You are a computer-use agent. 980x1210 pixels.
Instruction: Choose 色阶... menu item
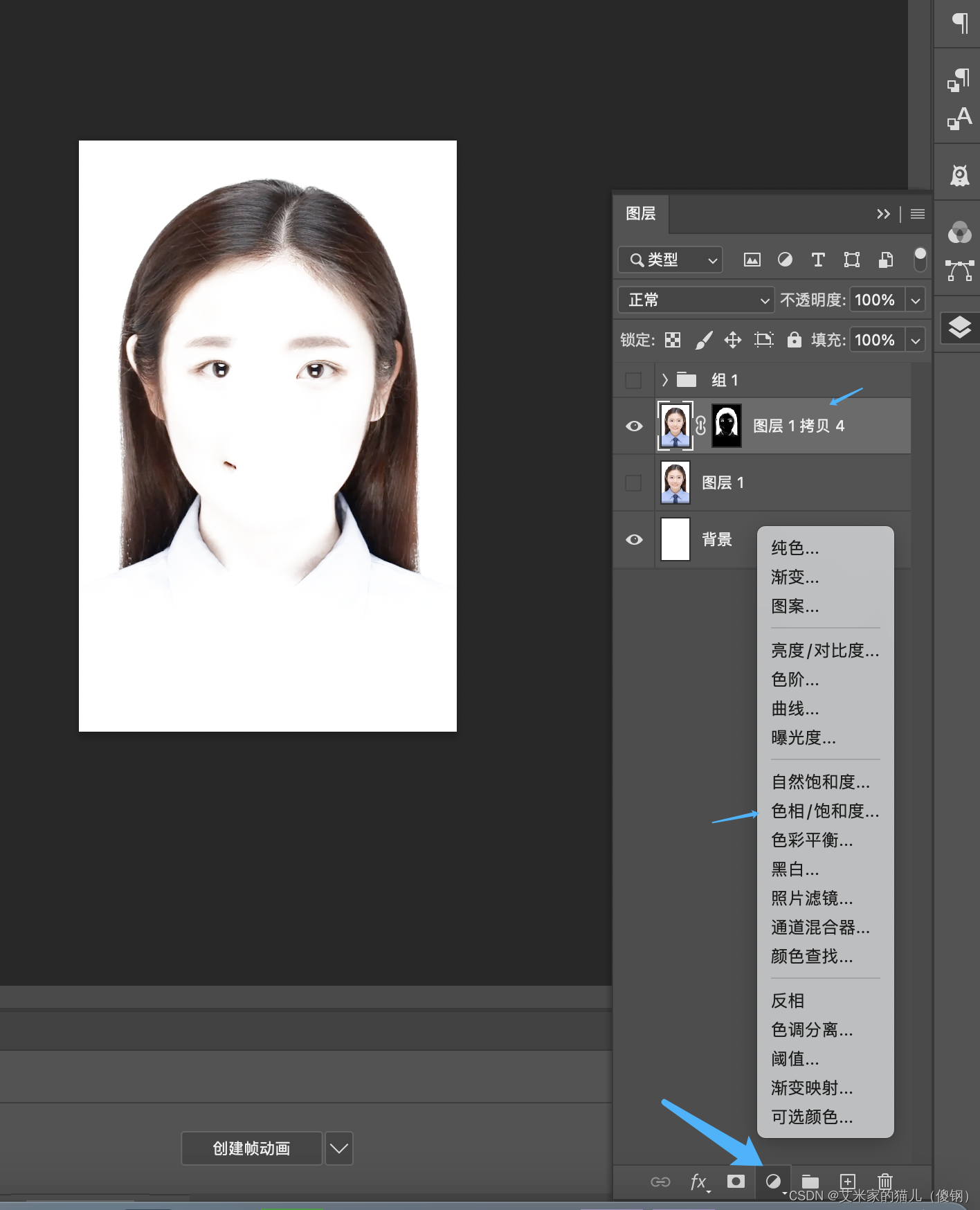point(795,680)
